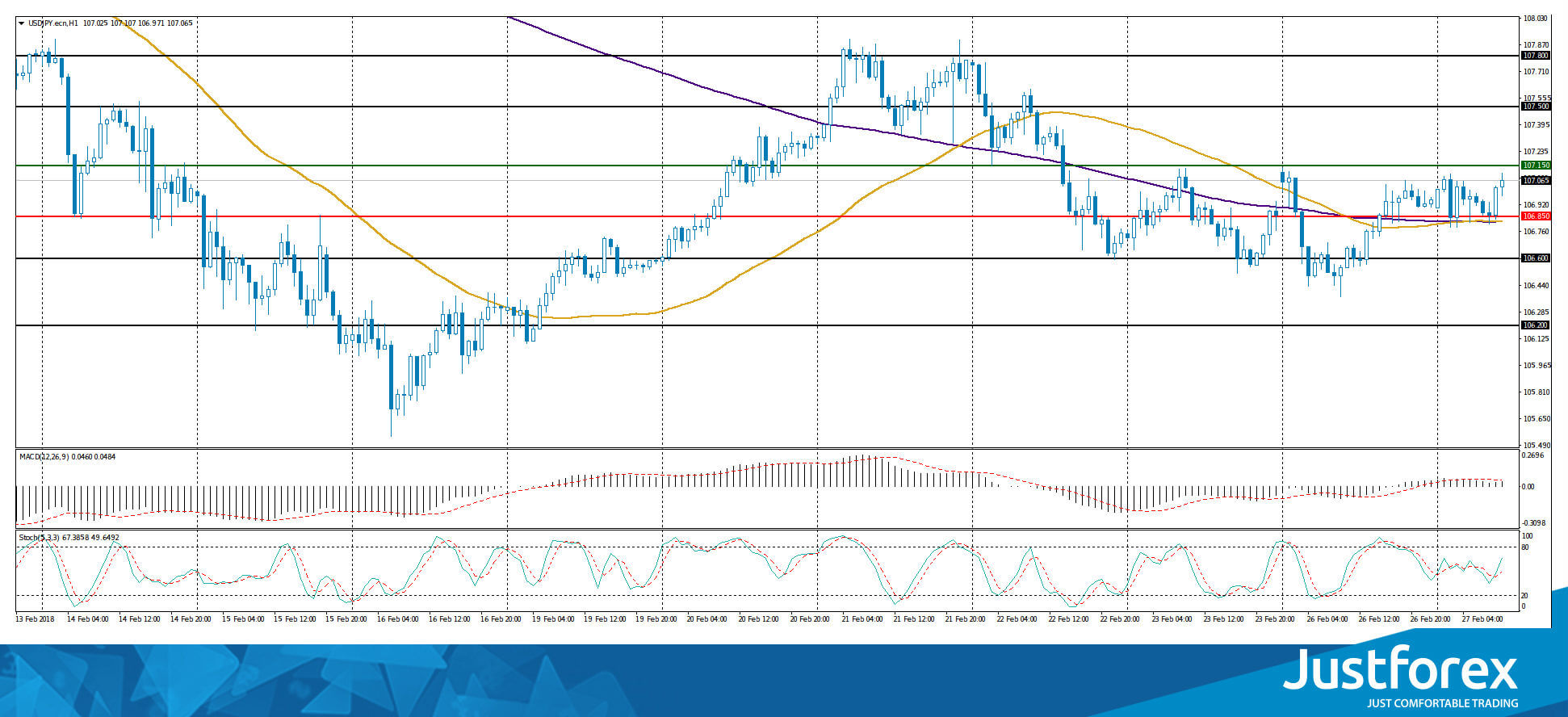Click the JustForex logo
The width and height of the screenshot is (1568, 717).
(1401, 677)
